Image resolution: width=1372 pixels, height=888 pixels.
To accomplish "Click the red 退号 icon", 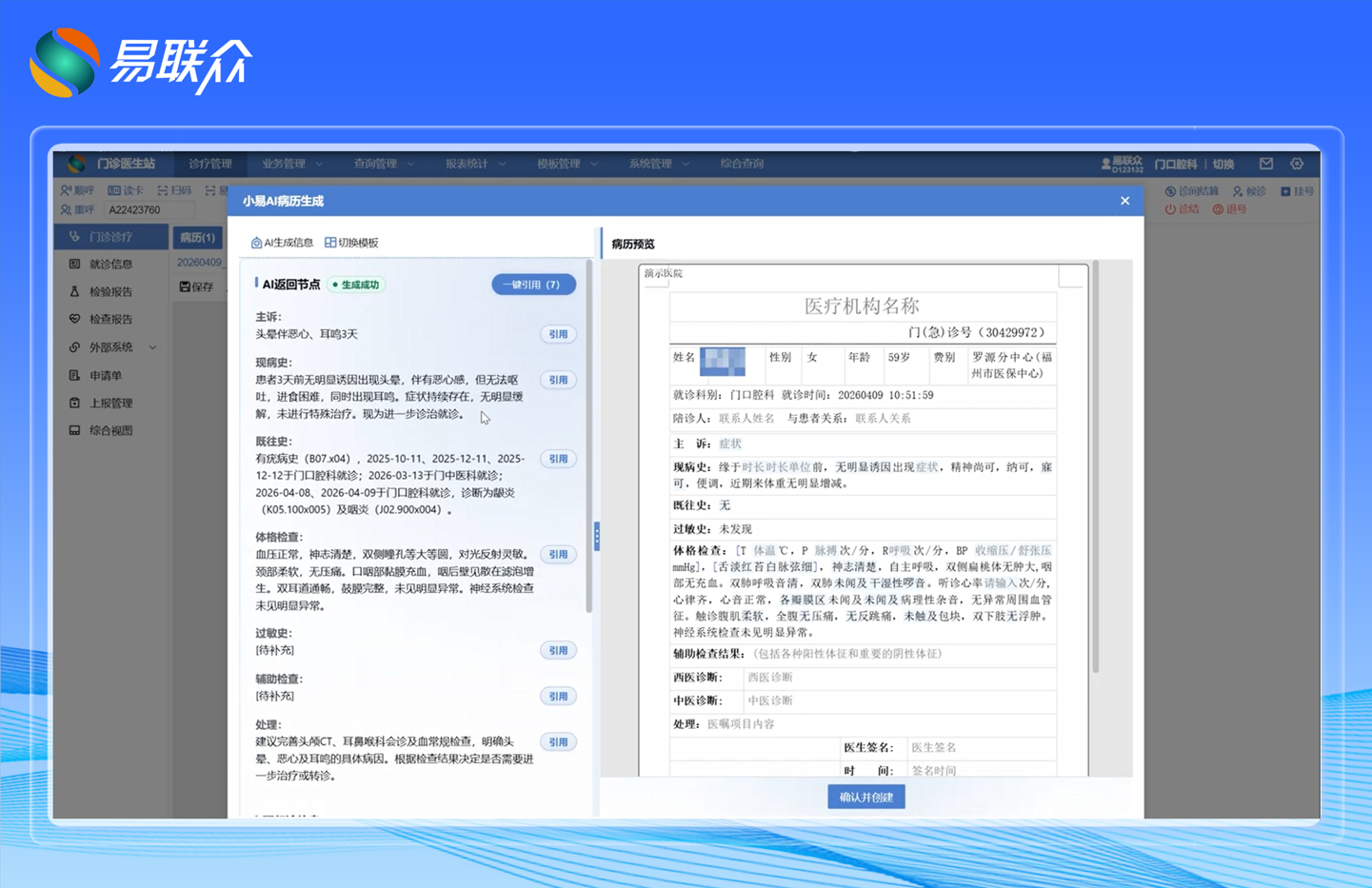I will [1218, 209].
